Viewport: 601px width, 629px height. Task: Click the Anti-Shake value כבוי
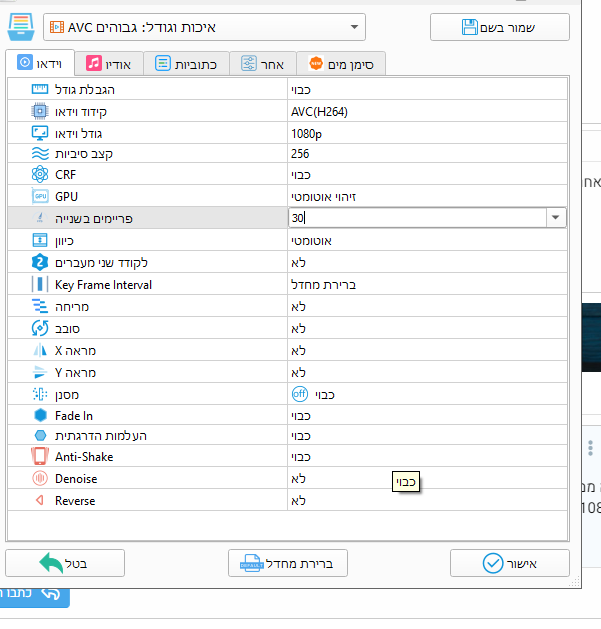pos(301,457)
